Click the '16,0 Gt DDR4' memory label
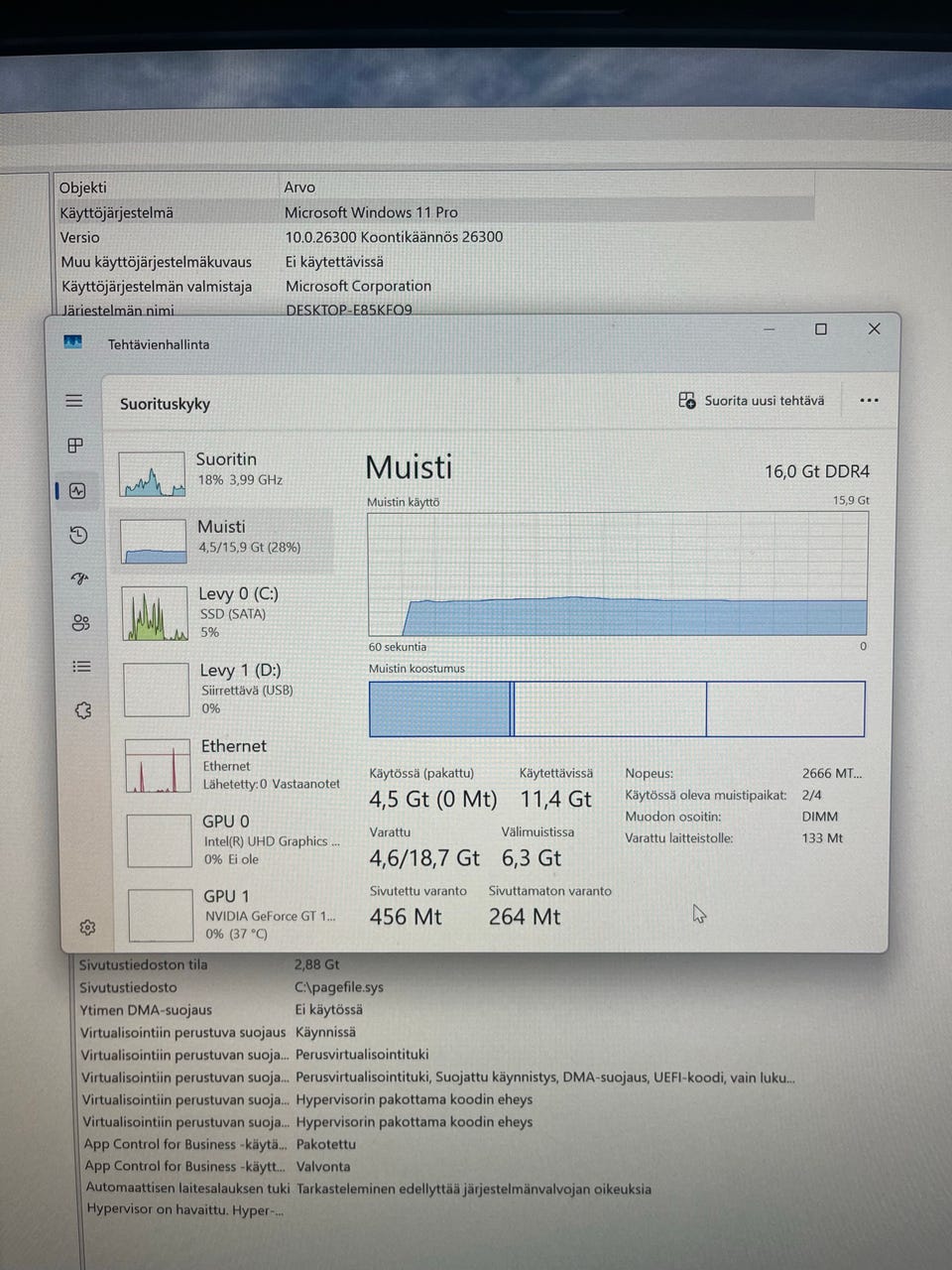 (x=817, y=471)
